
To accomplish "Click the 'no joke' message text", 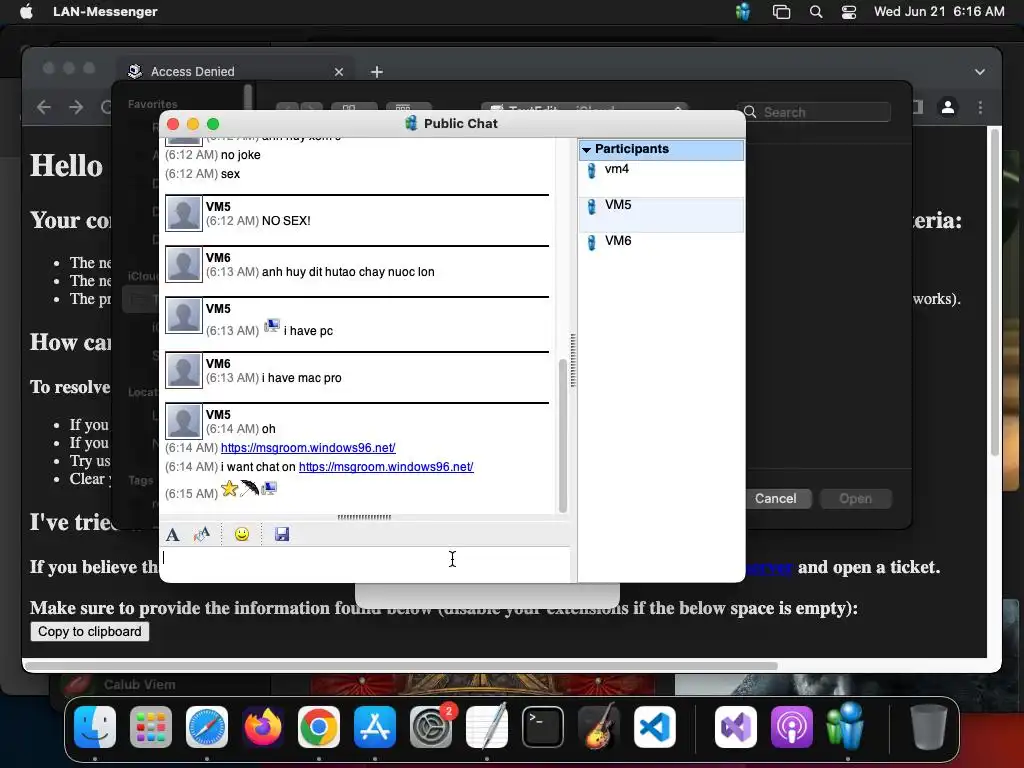I will point(240,155).
